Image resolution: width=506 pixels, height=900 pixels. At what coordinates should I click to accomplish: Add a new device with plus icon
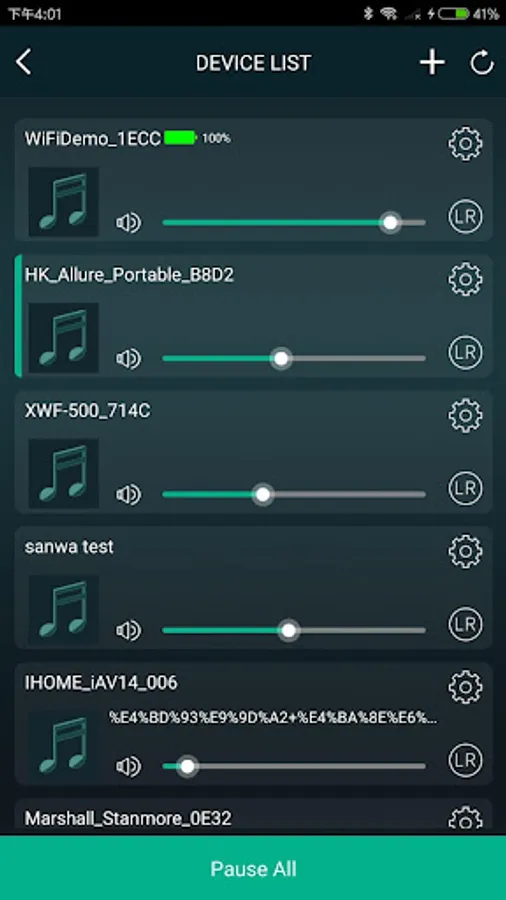click(x=432, y=62)
